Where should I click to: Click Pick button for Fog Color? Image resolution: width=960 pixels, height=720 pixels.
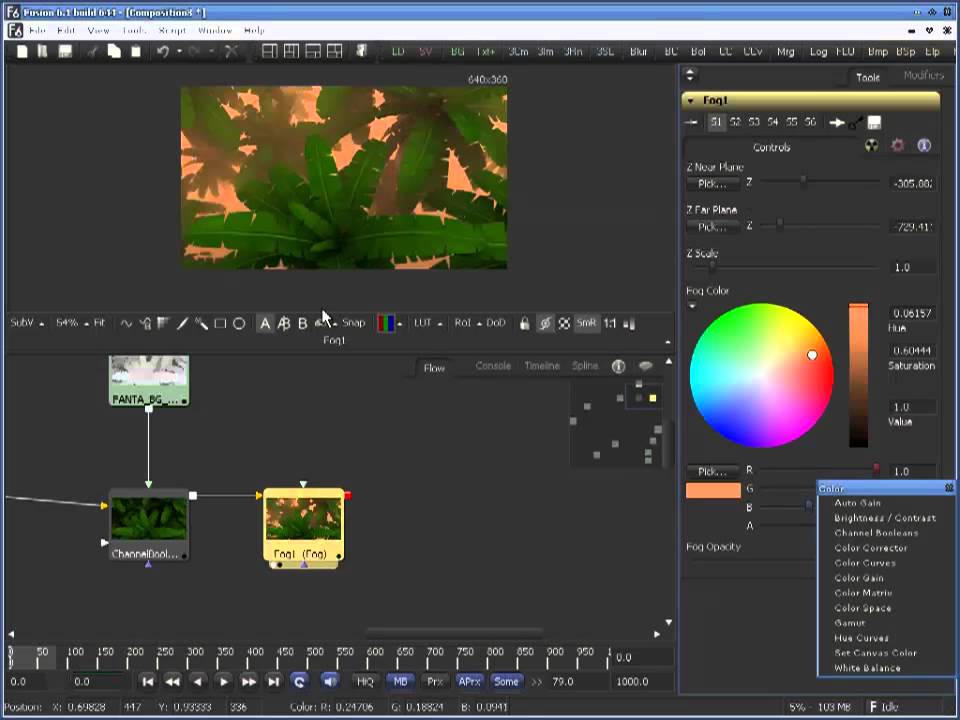712,471
